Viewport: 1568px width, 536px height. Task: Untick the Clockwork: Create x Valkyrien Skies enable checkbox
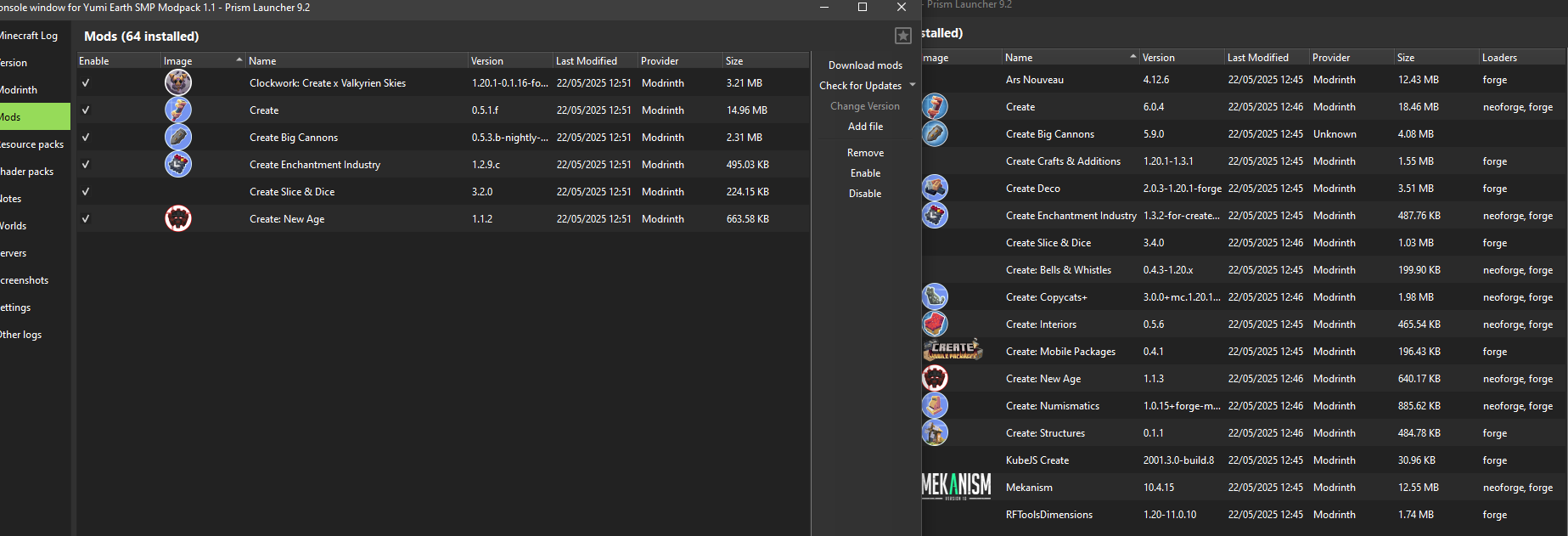[x=86, y=82]
